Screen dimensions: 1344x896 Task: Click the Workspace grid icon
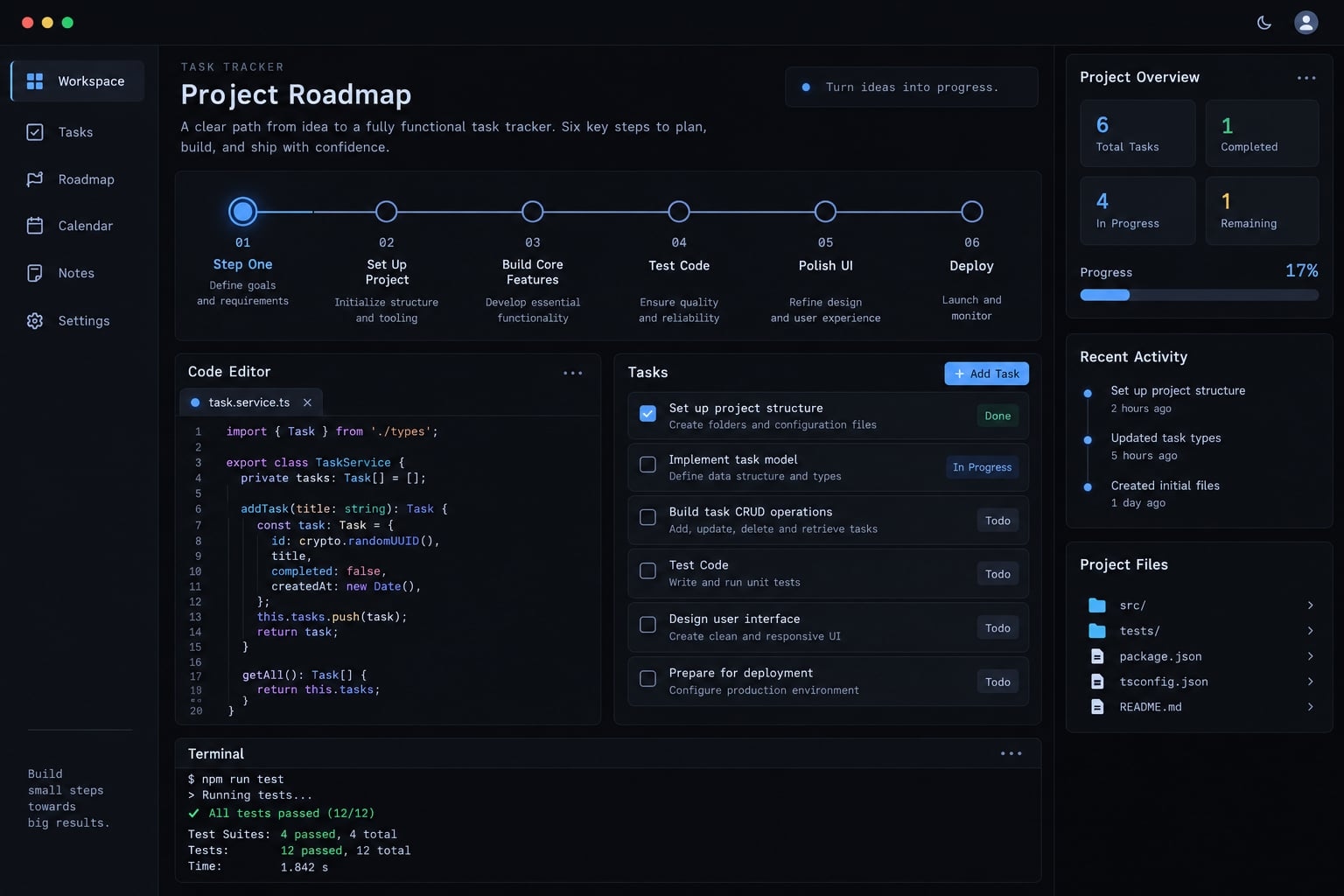point(35,81)
